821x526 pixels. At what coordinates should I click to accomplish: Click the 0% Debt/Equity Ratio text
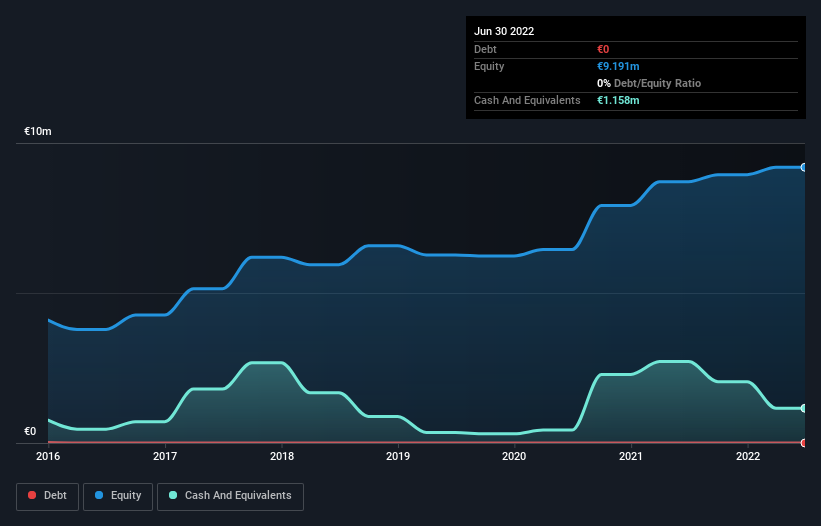649,83
